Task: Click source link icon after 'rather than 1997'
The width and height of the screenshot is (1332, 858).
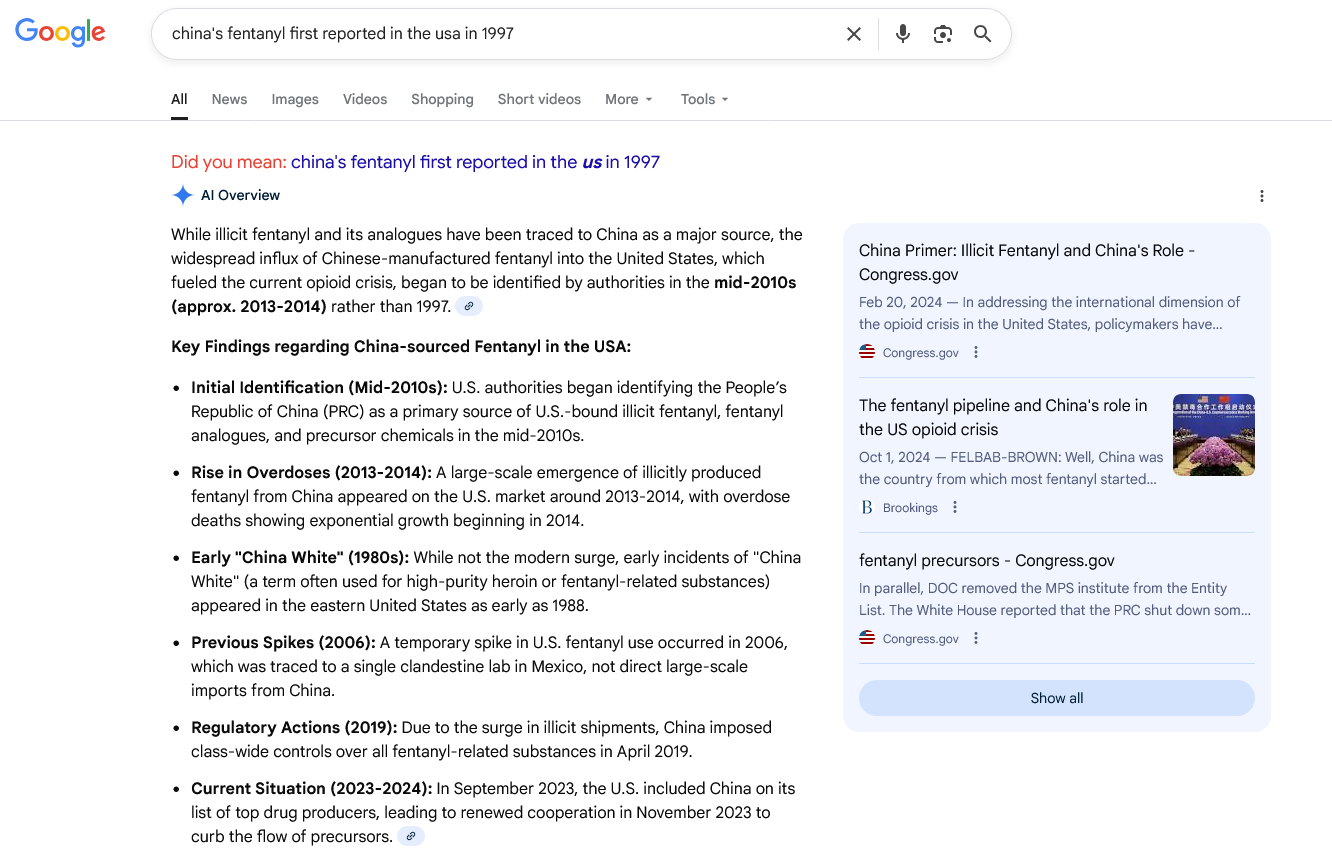Action: point(468,307)
